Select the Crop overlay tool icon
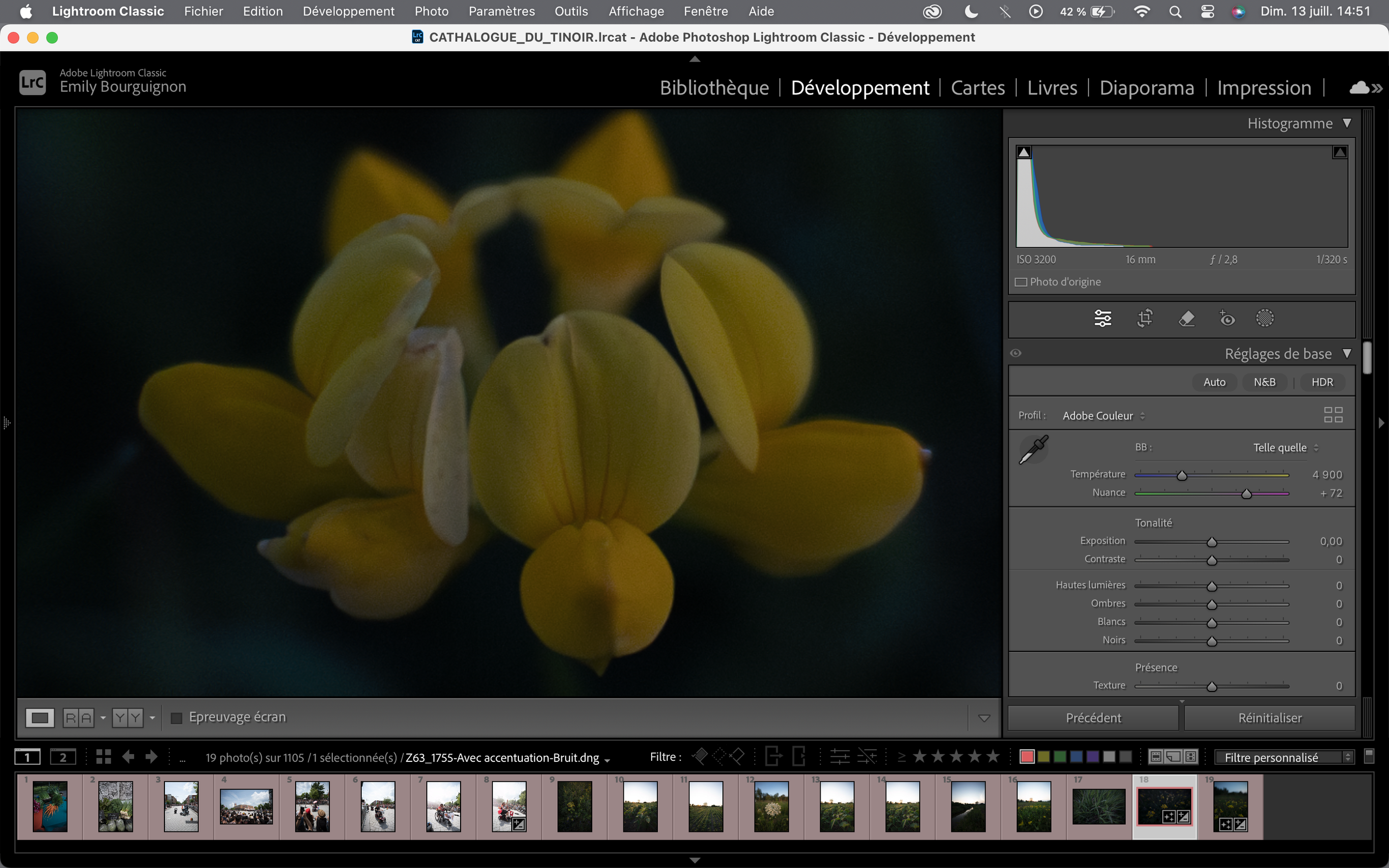Screen dimensions: 1389x868 (x=1145, y=318)
